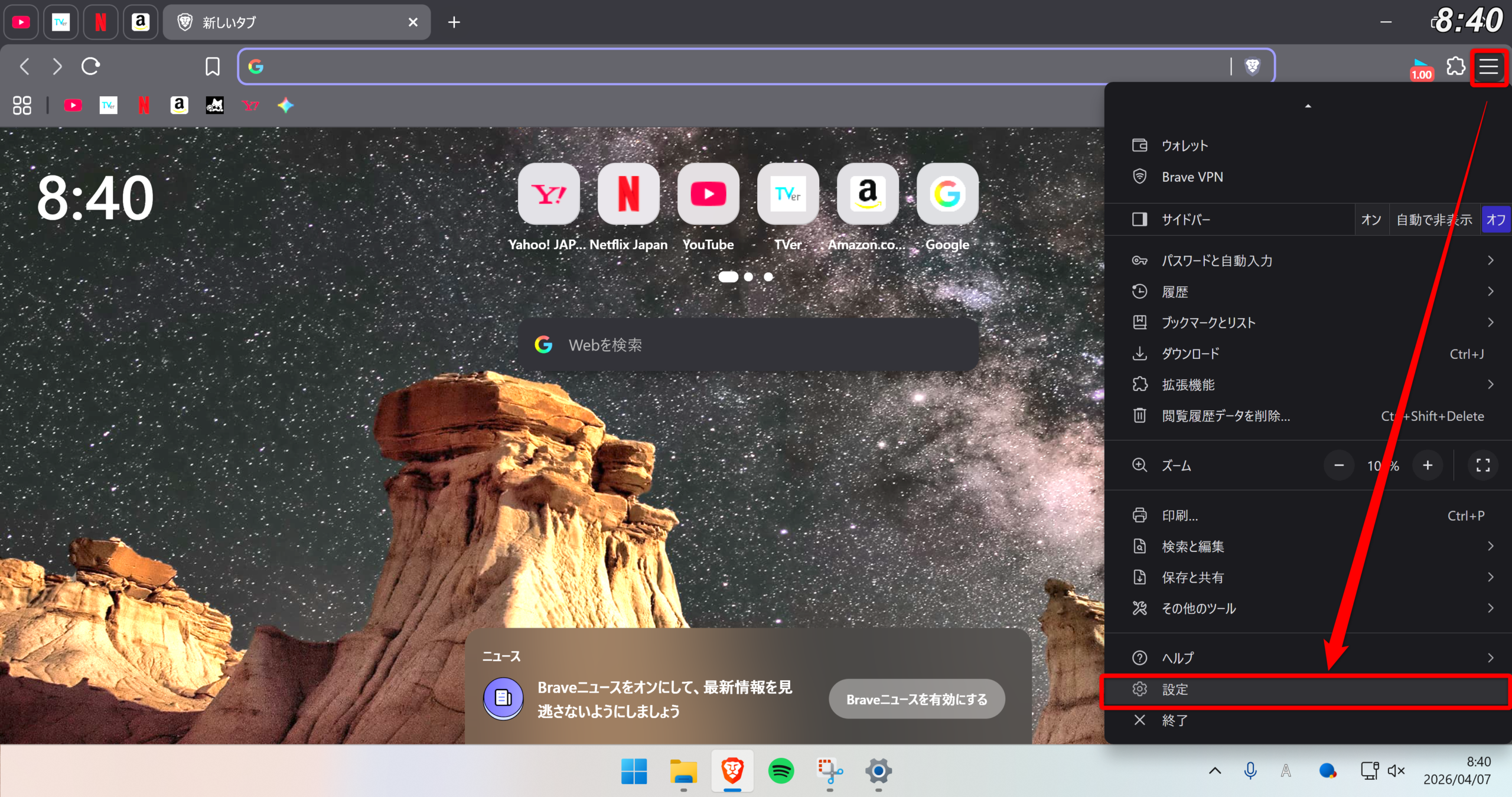Click the Yahoo bookmark in bookmarks bar
Screen dimensions: 1512x797
pyautogui.click(x=250, y=106)
